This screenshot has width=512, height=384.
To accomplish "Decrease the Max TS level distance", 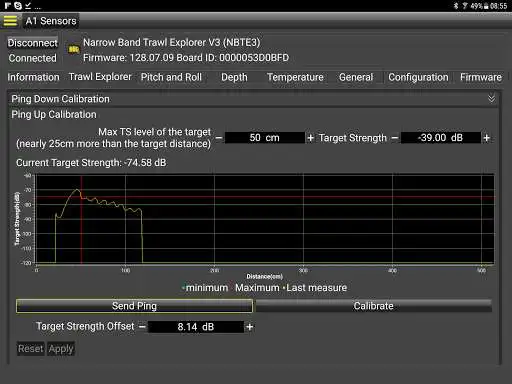I will (x=219, y=138).
